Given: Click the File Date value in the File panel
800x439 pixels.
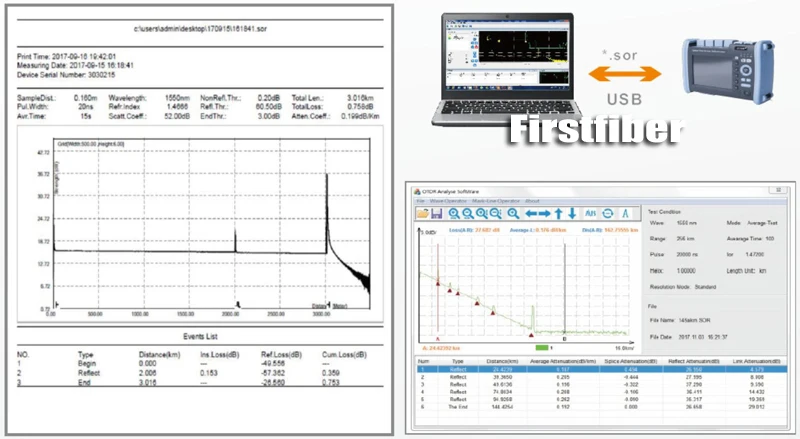Looking at the screenshot, I should (703, 337).
